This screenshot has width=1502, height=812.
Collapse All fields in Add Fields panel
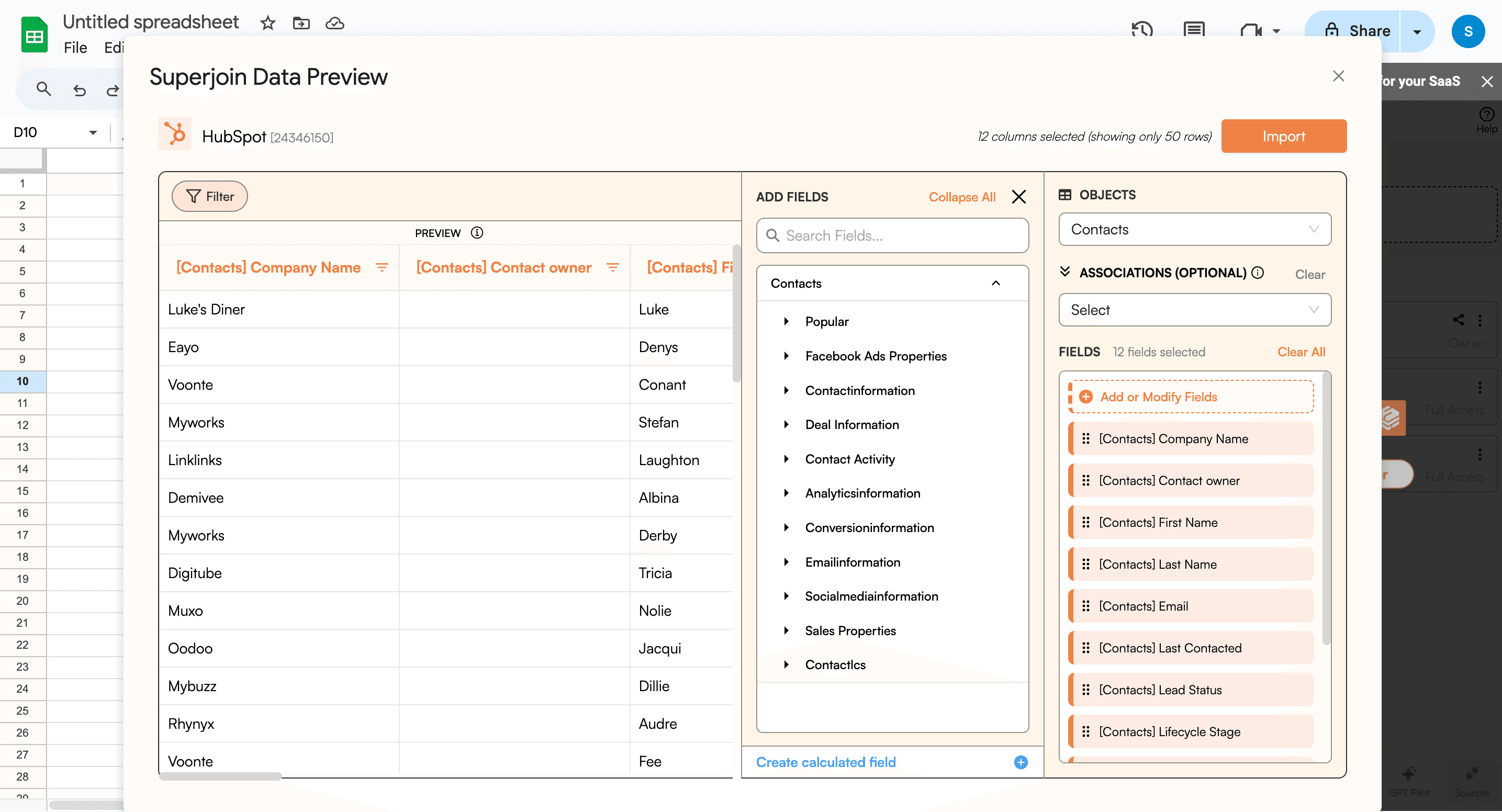pyautogui.click(x=961, y=197)
